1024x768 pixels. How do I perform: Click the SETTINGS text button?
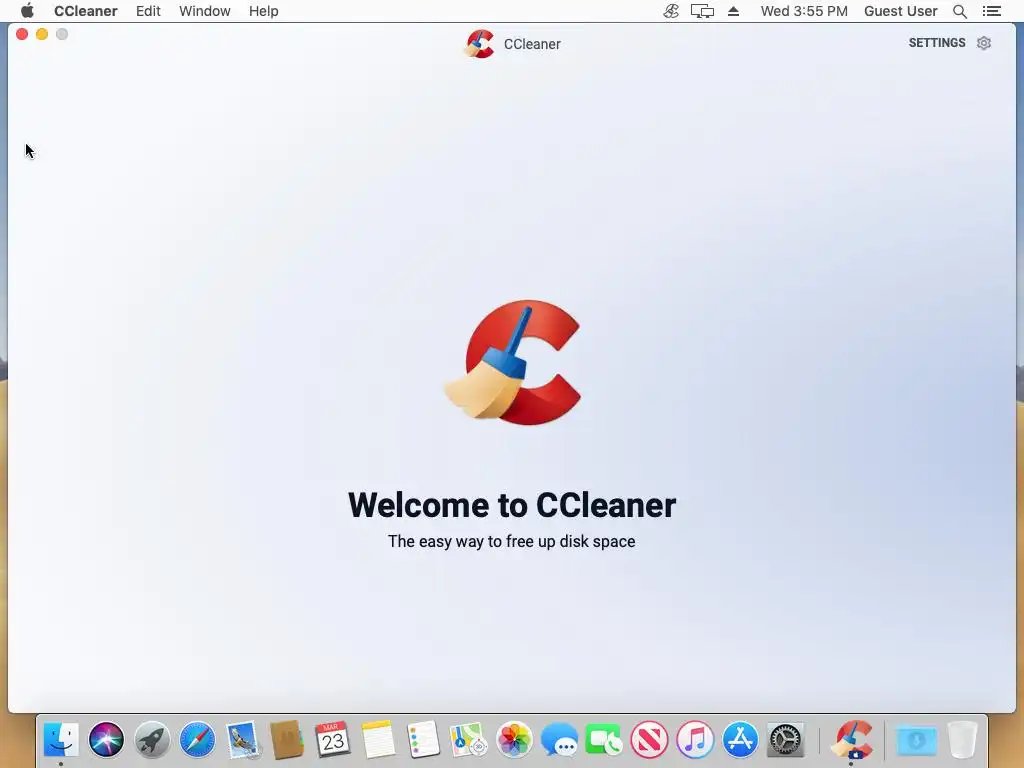tap(936, 43)
